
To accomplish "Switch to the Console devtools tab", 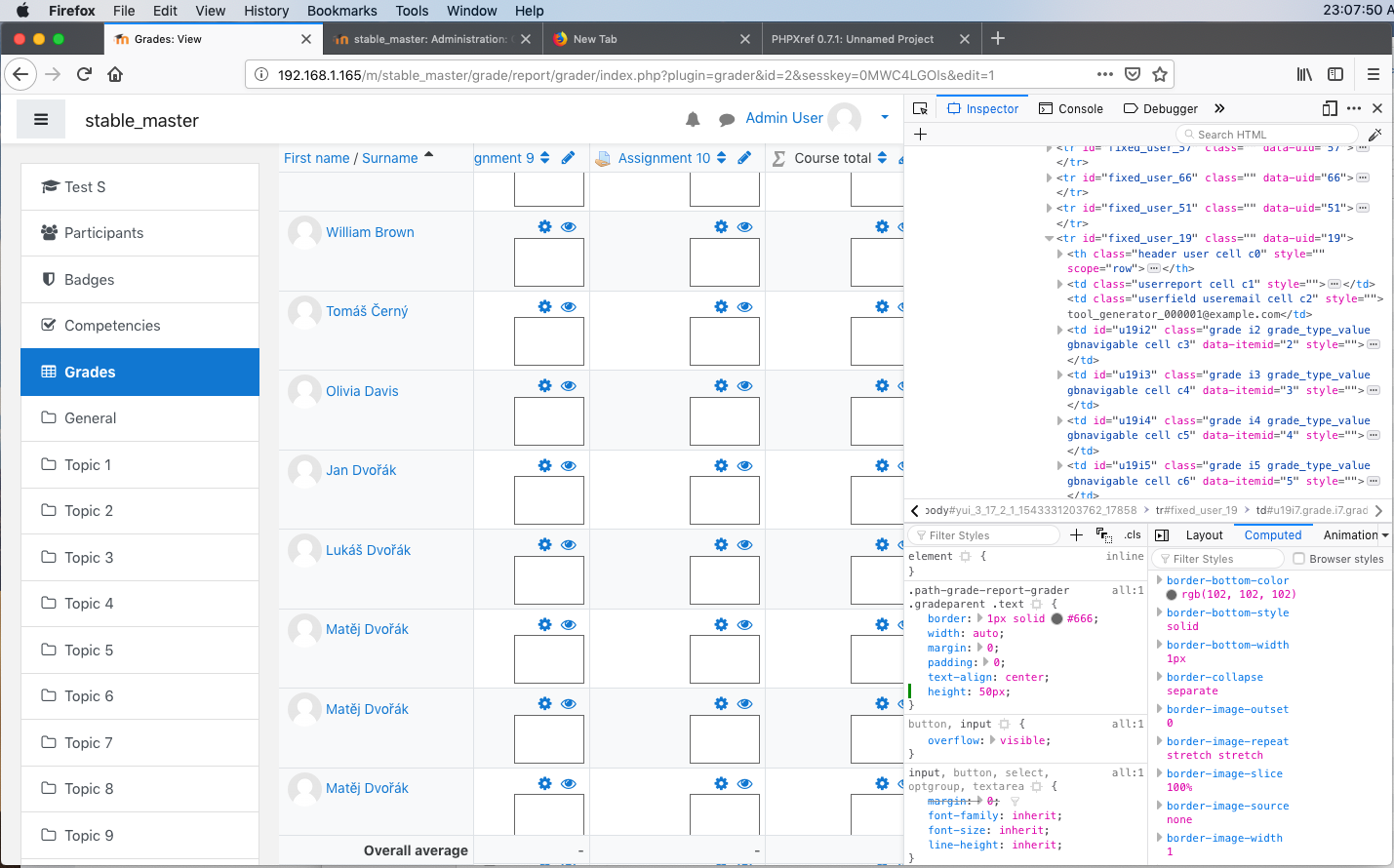I will [1071, 108].
